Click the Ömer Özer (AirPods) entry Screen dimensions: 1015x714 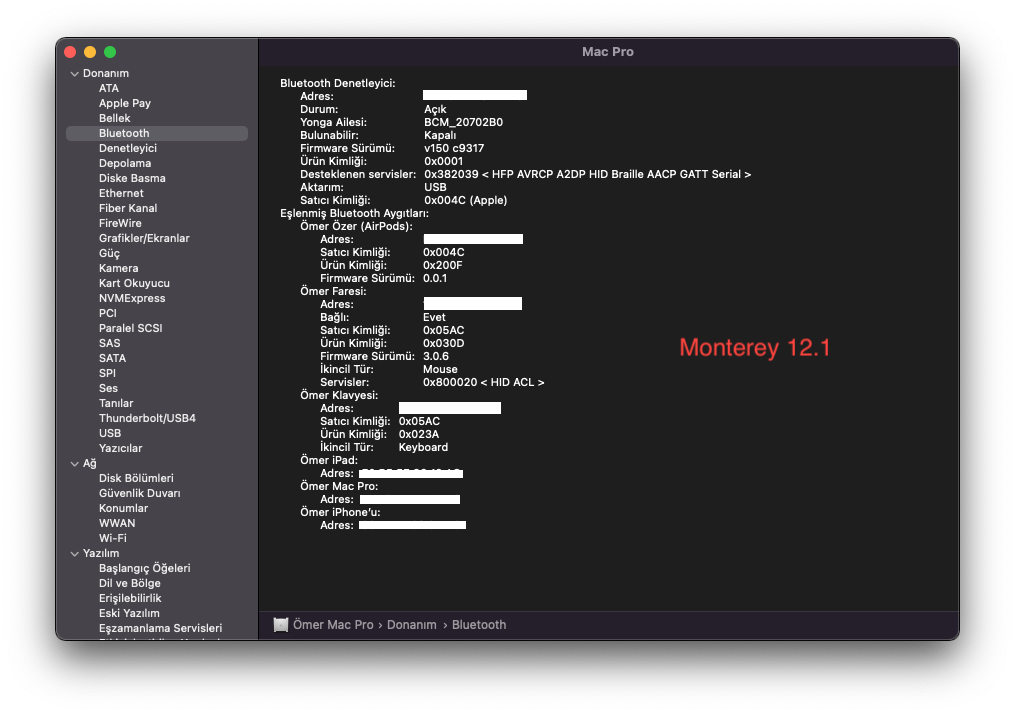356,226
